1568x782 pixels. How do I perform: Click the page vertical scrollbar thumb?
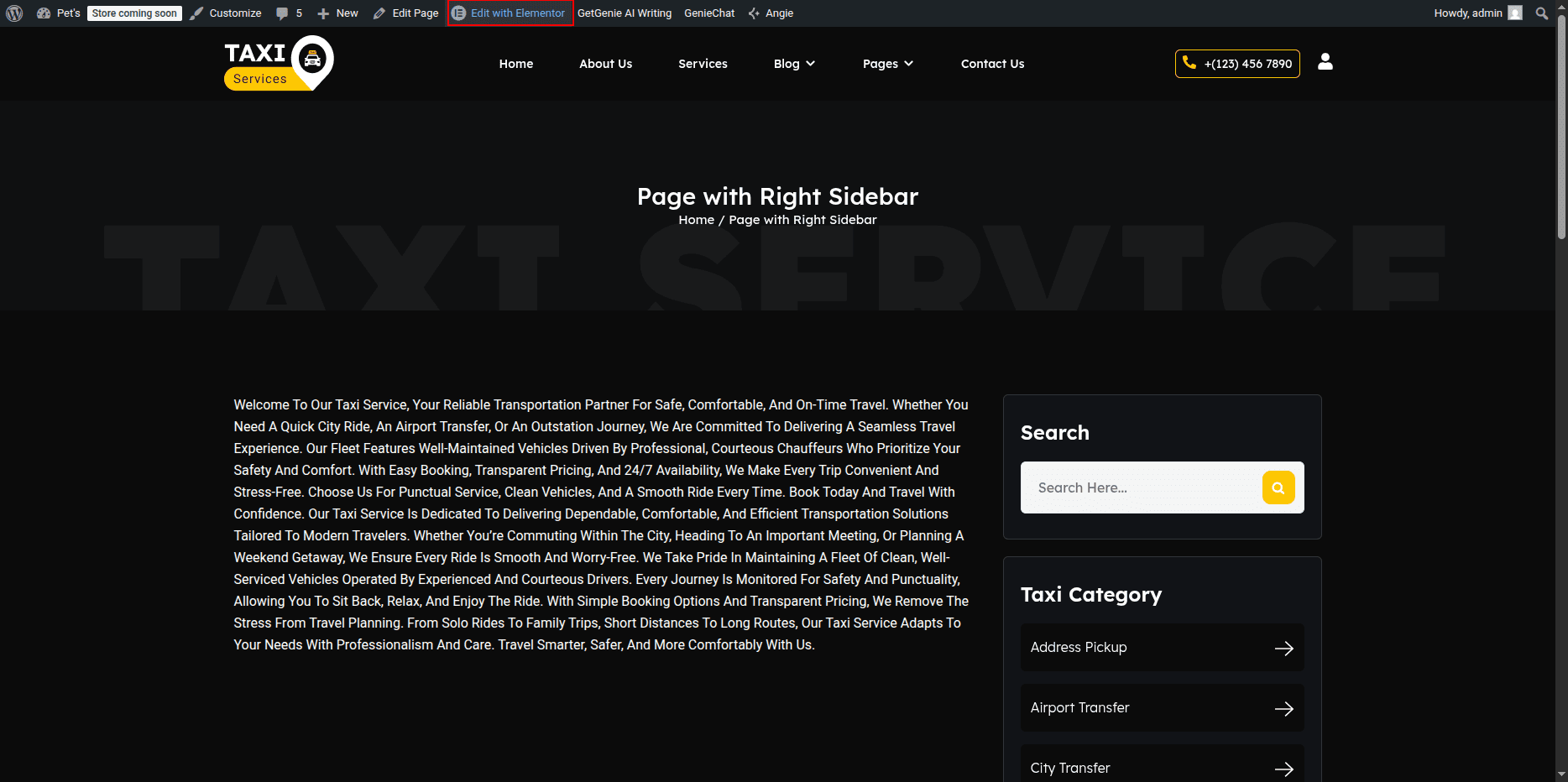click(1561, 126)
